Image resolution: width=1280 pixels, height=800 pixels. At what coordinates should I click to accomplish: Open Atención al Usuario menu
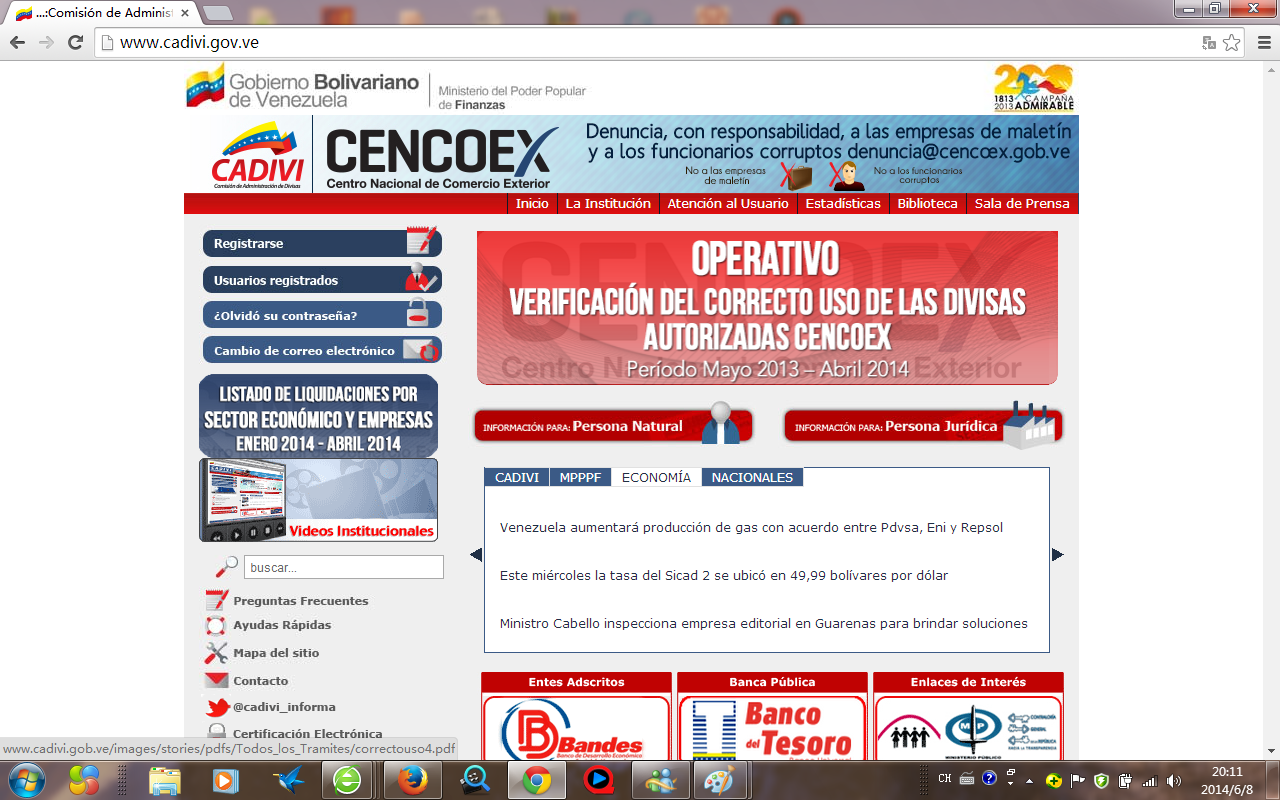coord(728,203)
